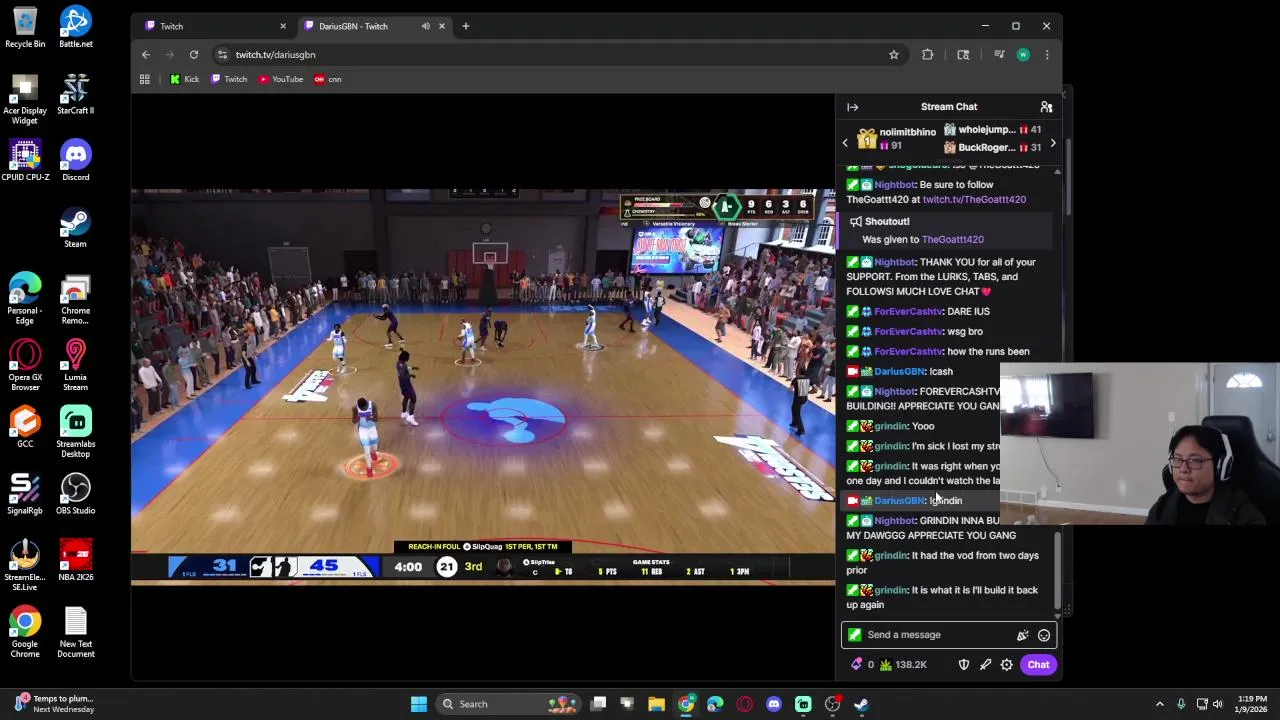This screenshot has height=720, width=1280.
Task: Open NBA 2K26 desktop shortcut
Action: coord(75,561)
